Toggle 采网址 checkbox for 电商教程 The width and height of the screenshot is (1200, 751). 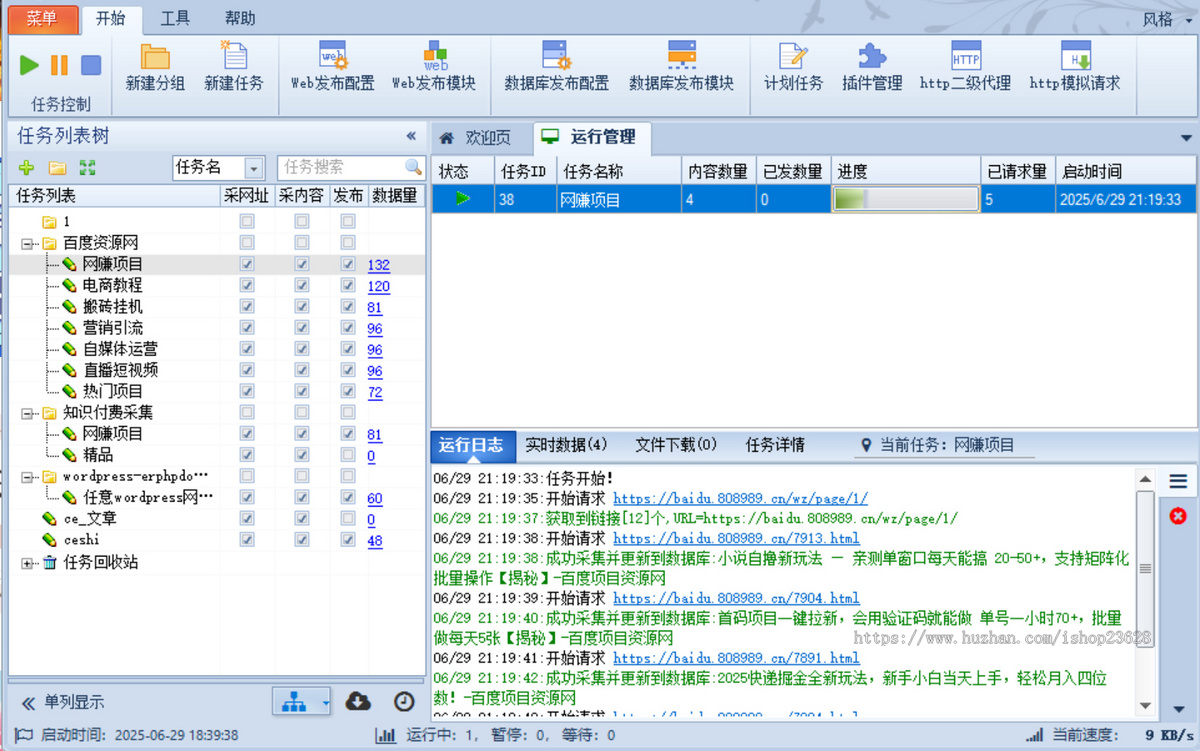(247, 285)
